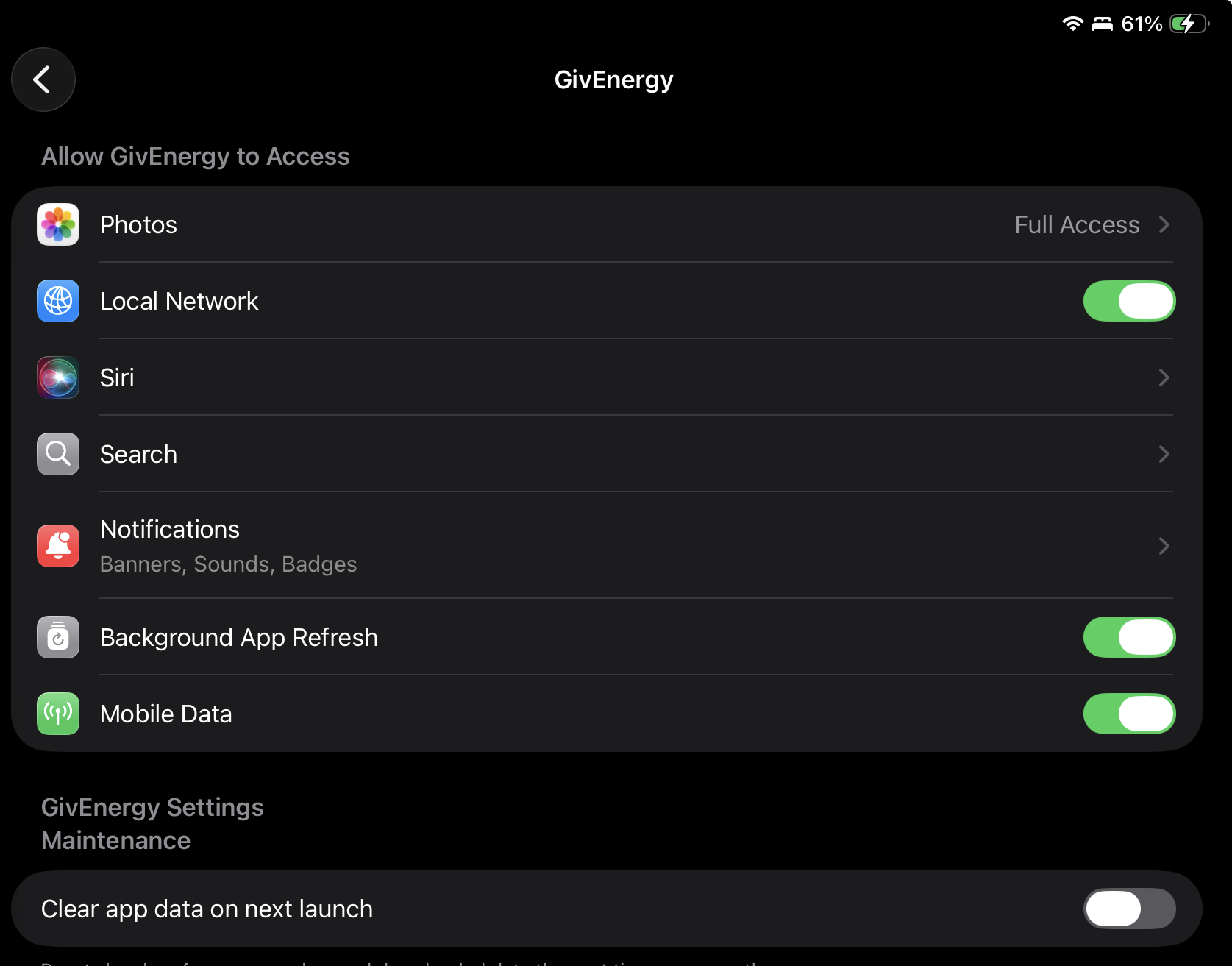Open Photos access chevron
This screenshot has height=966, width=1232.
click(x=1164, y=224)
